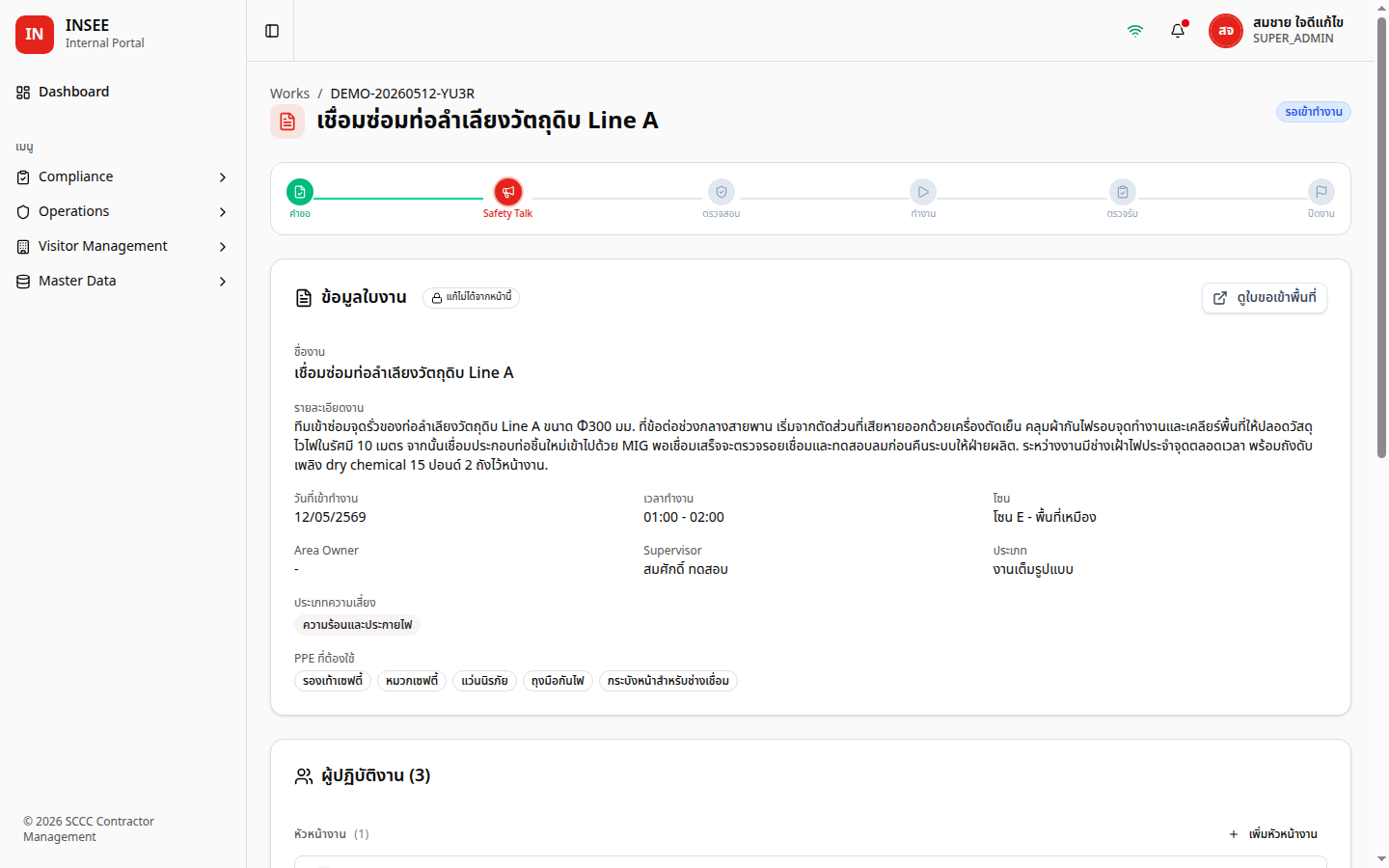Expand the Operations menu chevron
1389x868 pixels.
coord(223,212)
